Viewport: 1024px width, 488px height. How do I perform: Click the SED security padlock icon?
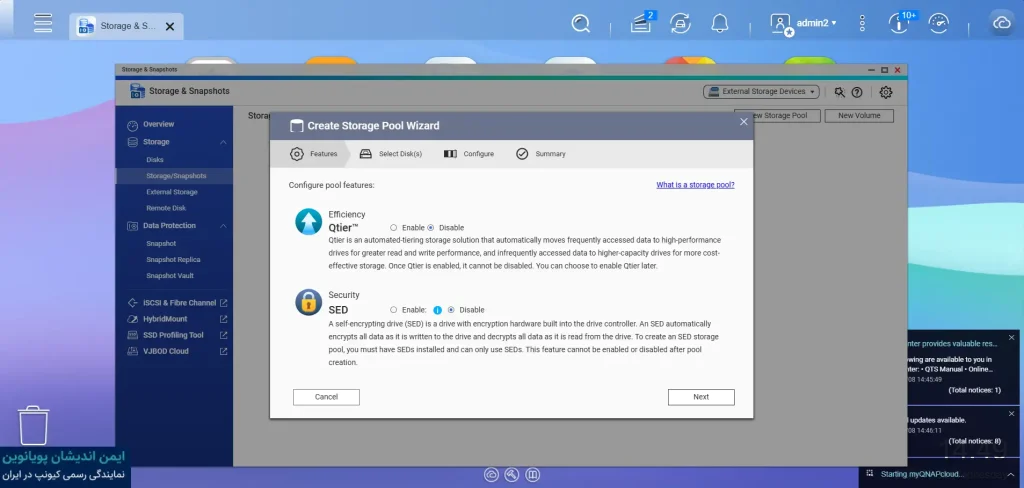point(308,302)
